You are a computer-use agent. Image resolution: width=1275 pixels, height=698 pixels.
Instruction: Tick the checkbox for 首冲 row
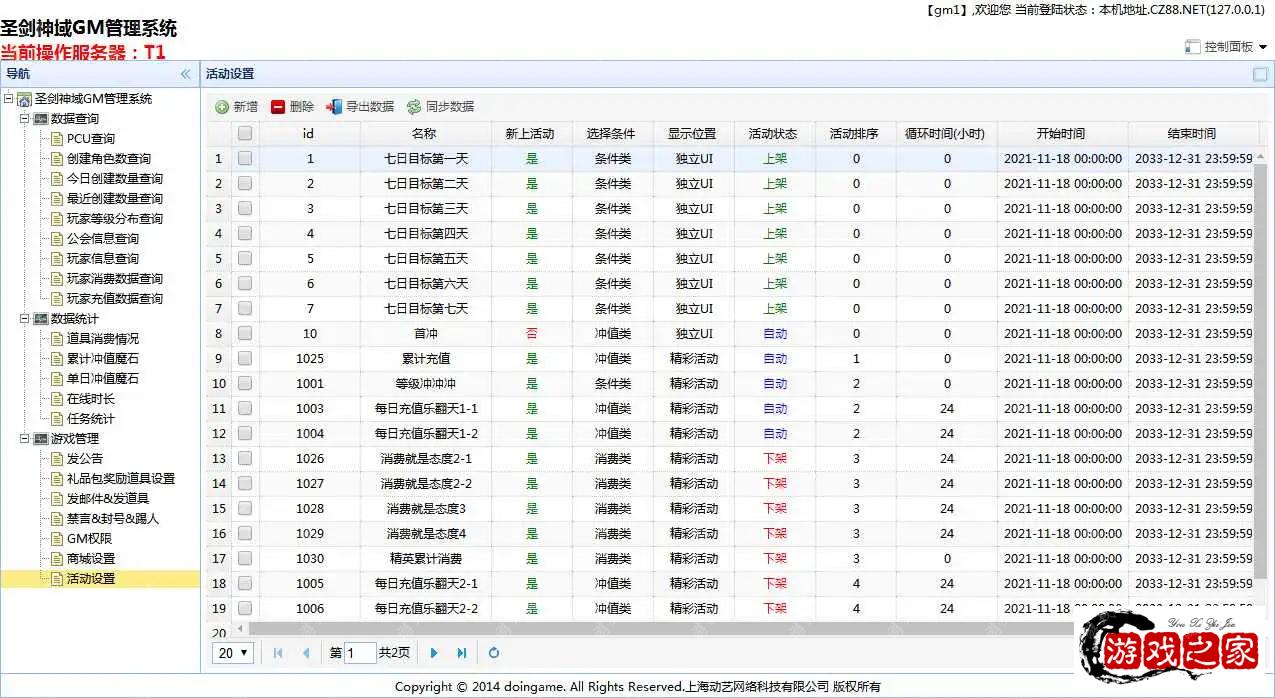(x=245, y=333)
